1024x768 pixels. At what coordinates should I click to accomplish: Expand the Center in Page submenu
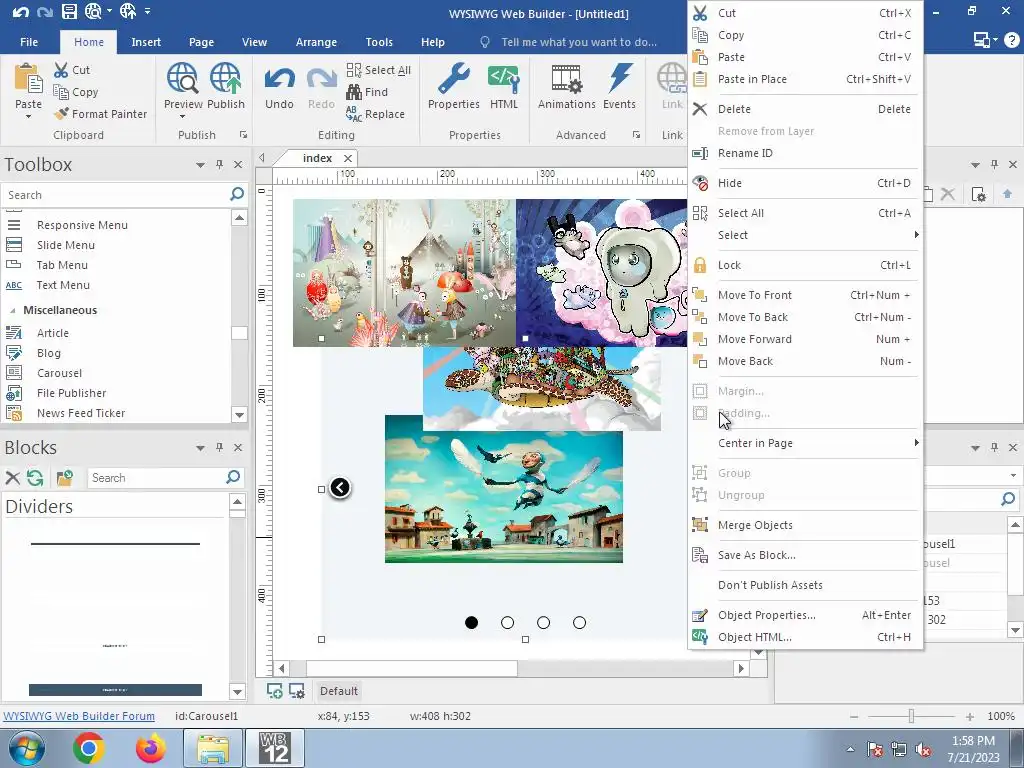[x=805, y=443]
